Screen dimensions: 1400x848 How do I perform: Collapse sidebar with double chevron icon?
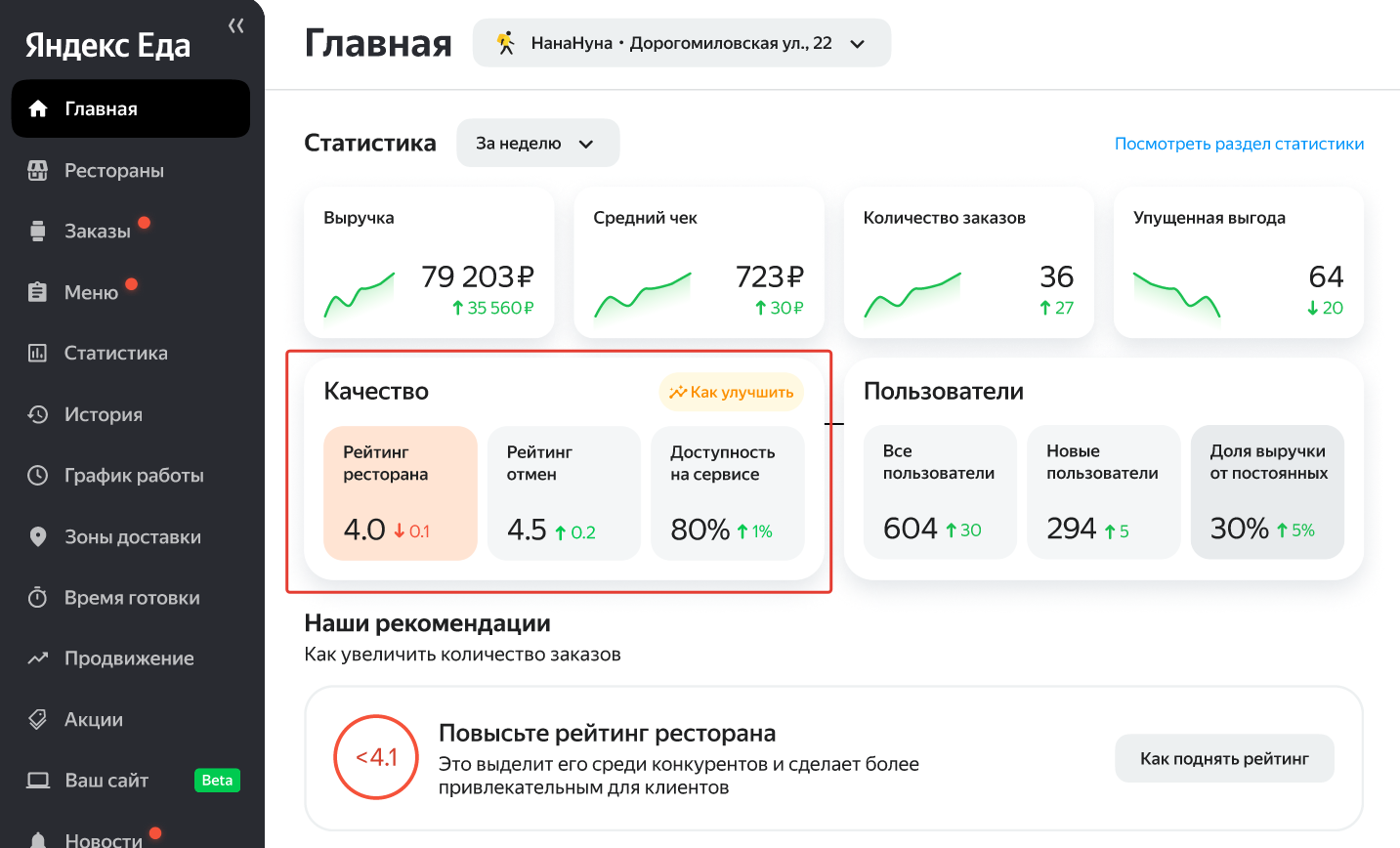click(235, 26)
